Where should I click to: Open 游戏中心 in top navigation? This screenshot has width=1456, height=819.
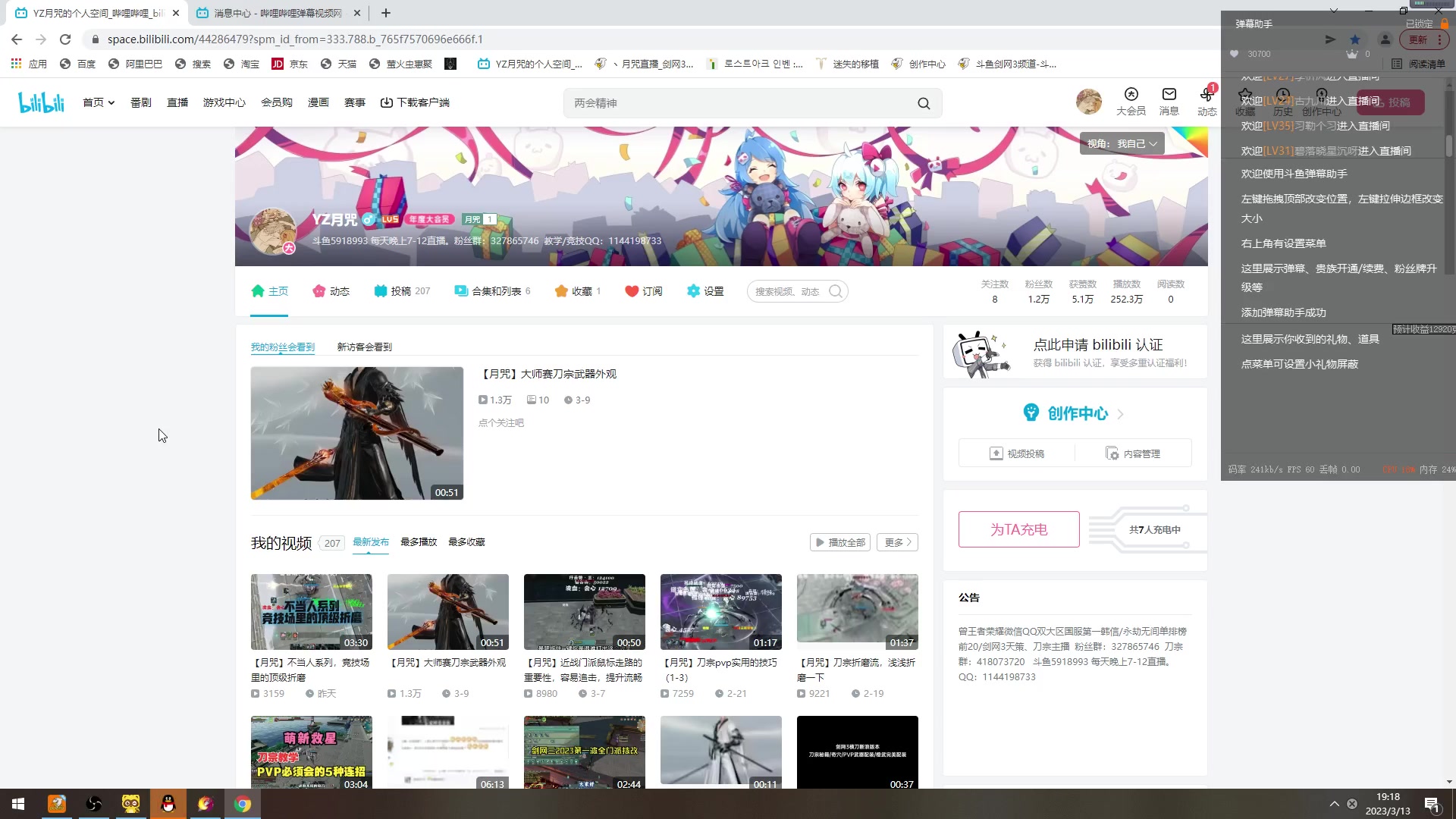(x=224, y=102)
